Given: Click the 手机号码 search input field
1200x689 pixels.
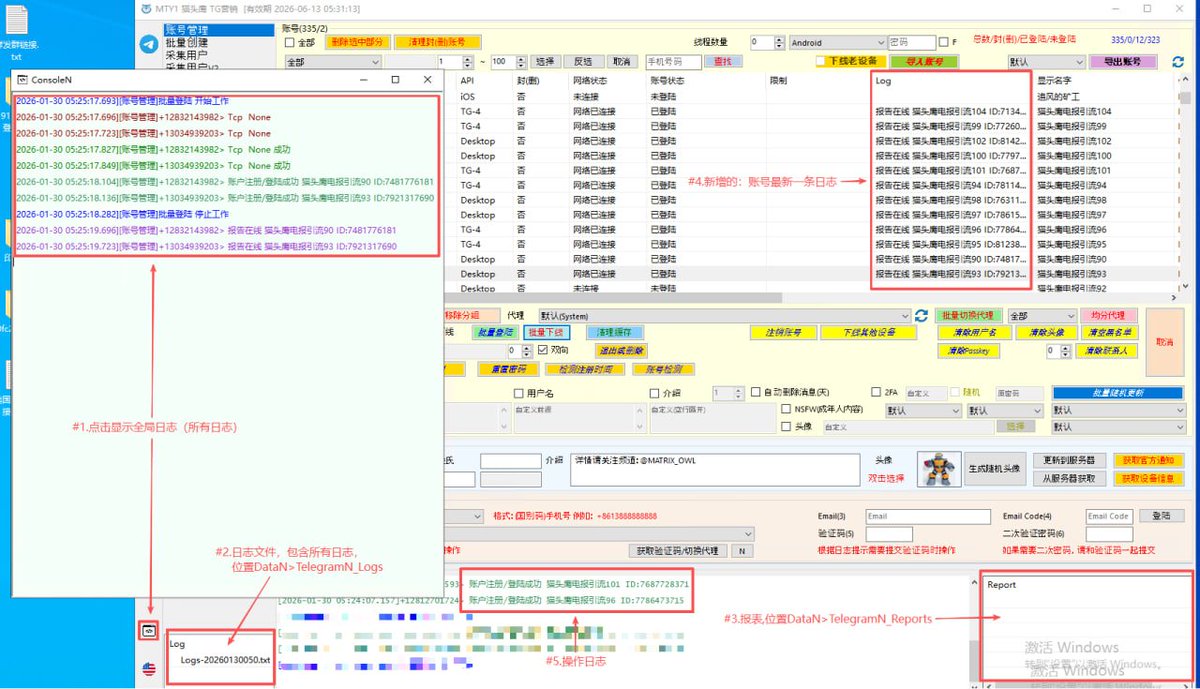Looking at the screenshot, I should [673, 62].
